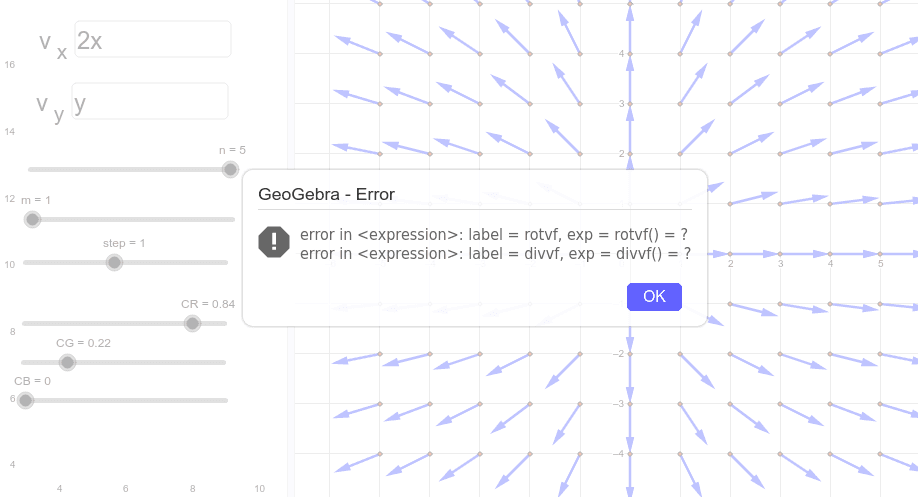The image size is (920, 499).
Task: Click the m = 1 slider handle
Action: pos(32,220)
